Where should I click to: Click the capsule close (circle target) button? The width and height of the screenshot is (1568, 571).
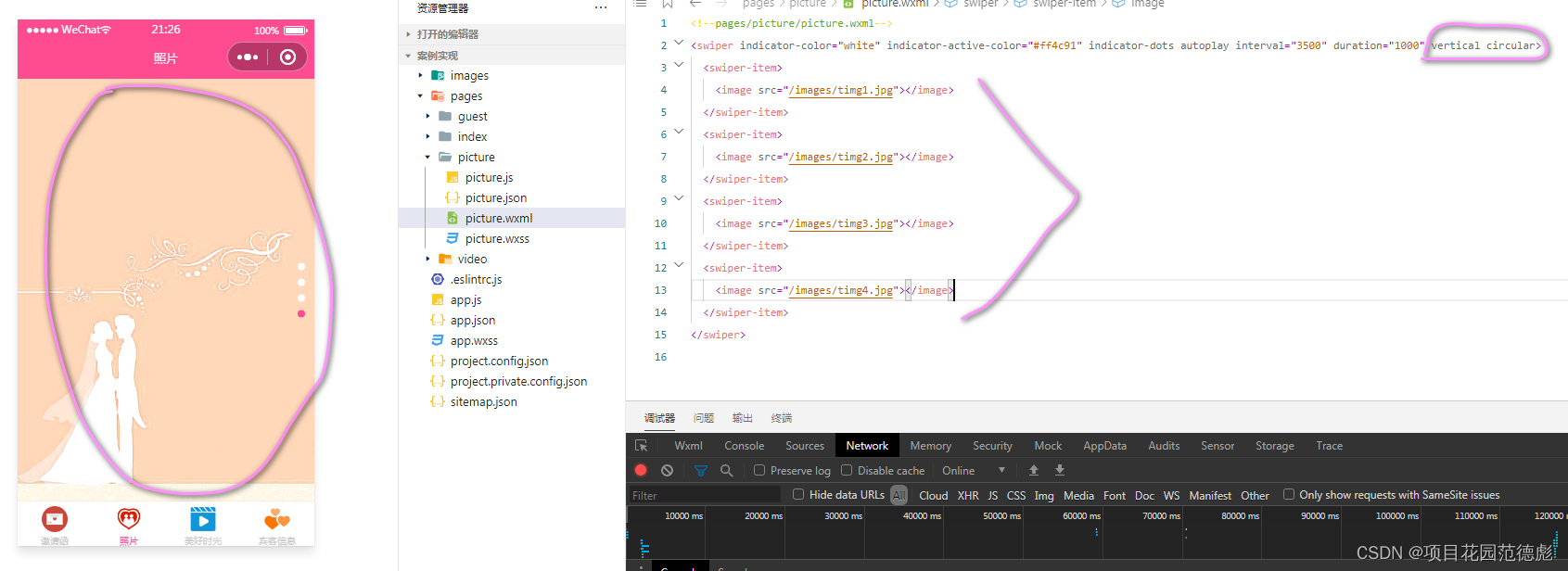click(287, 57)
